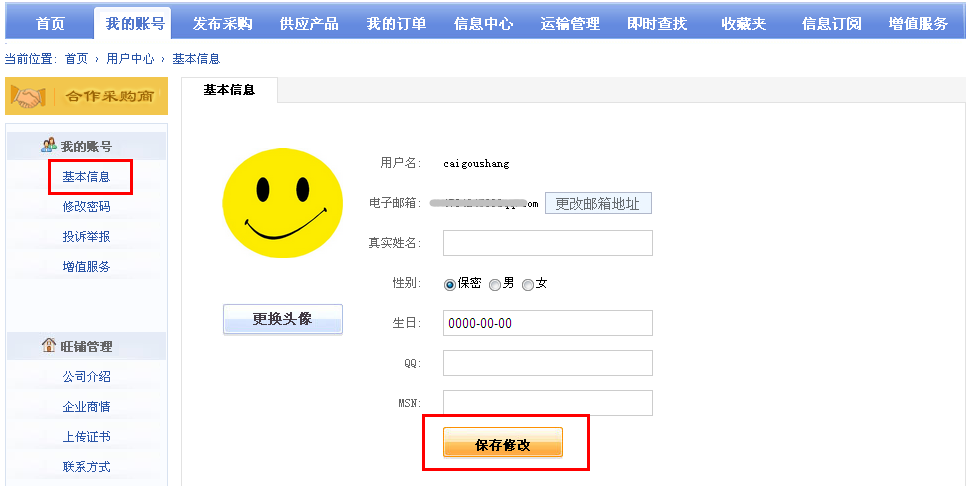Image resolution: width=970 pixels, height=486 pixels.
Task: Open 修改密码 in the sidebar
Action: tap(86, 207)
